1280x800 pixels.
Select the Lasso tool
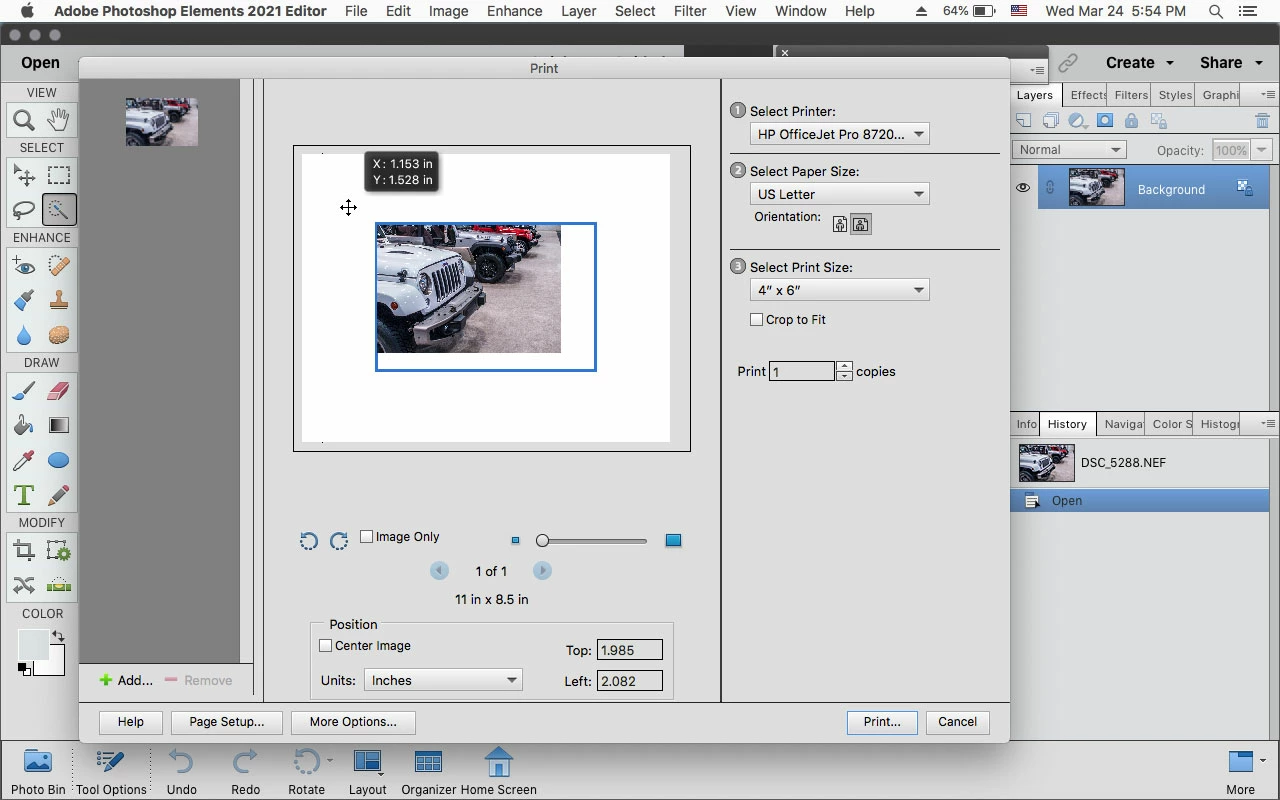coord(24,210)
